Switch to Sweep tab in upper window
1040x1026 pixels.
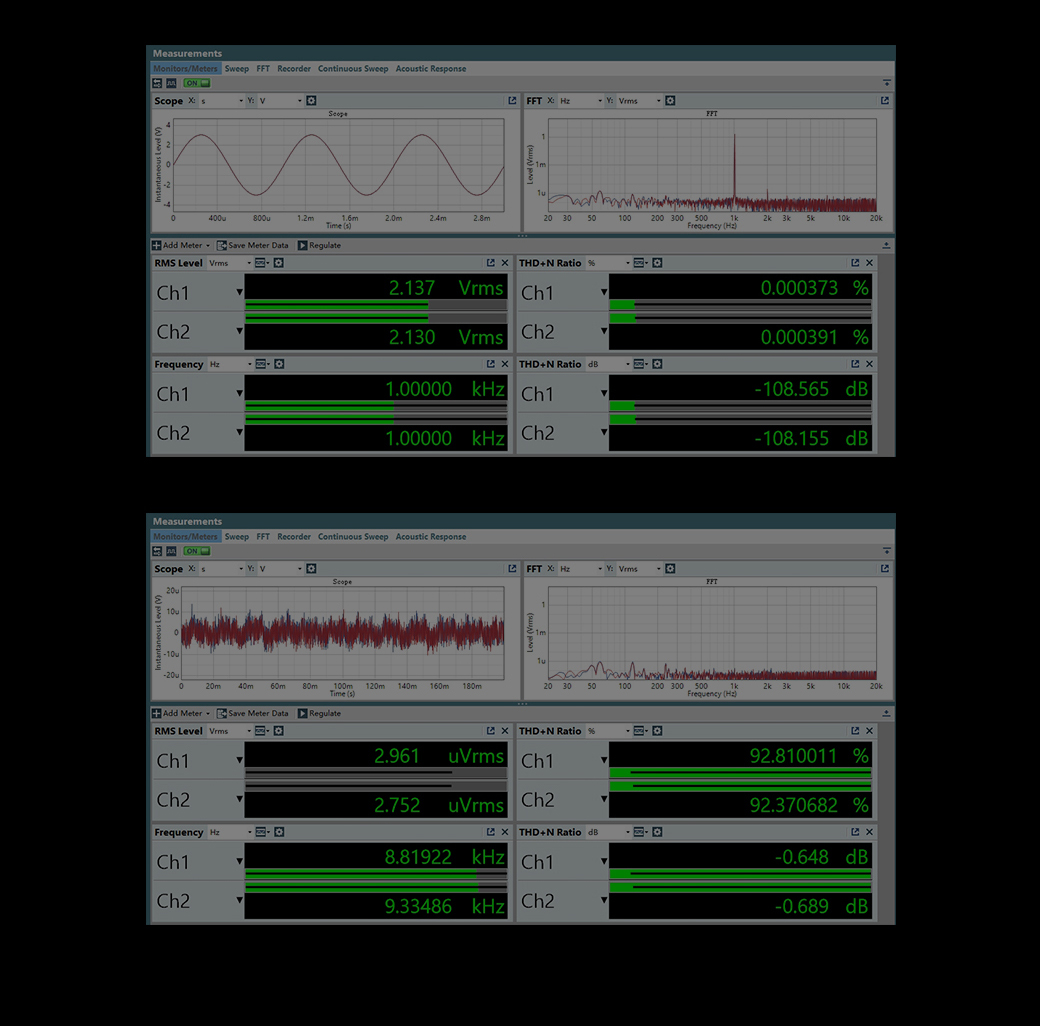point(237,69)
